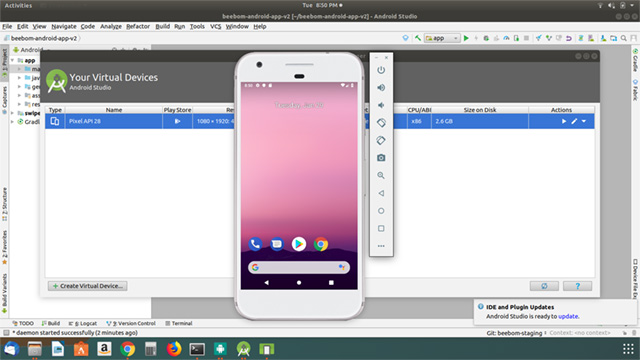Open Firefox from the dock

(174, 349)
